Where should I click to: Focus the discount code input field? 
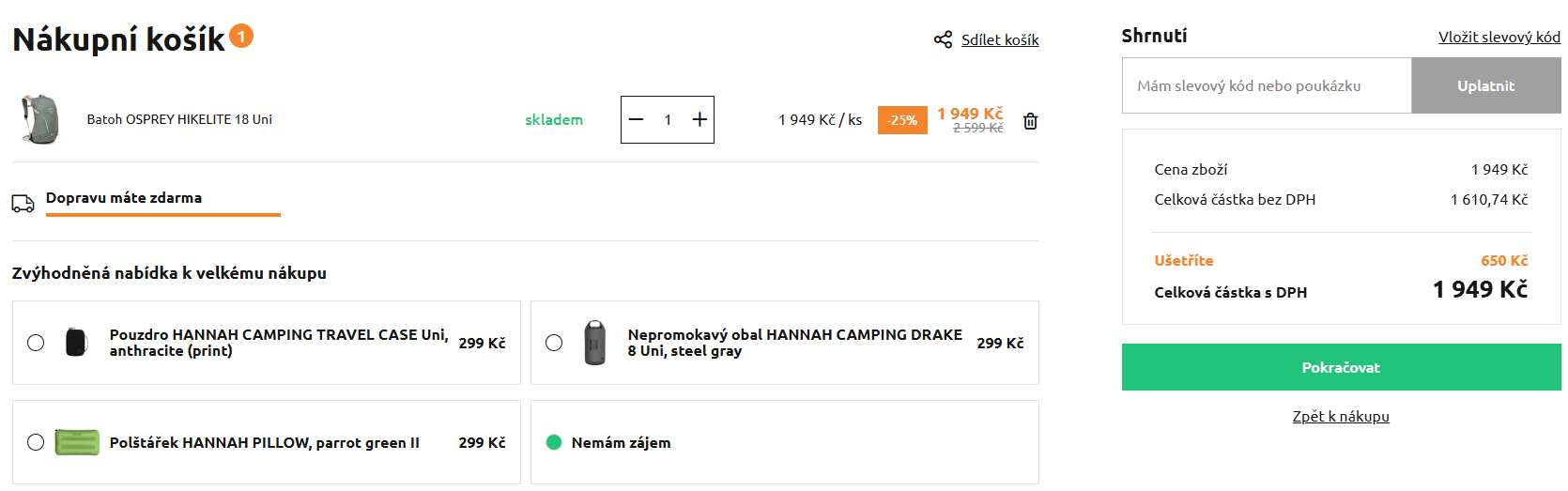(1266, 85)
